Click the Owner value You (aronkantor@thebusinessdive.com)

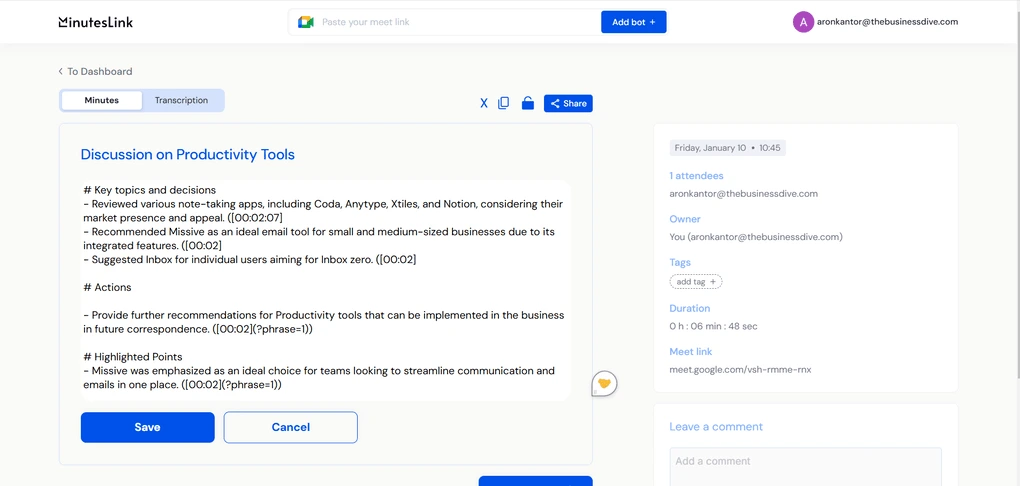pos(756,237)
